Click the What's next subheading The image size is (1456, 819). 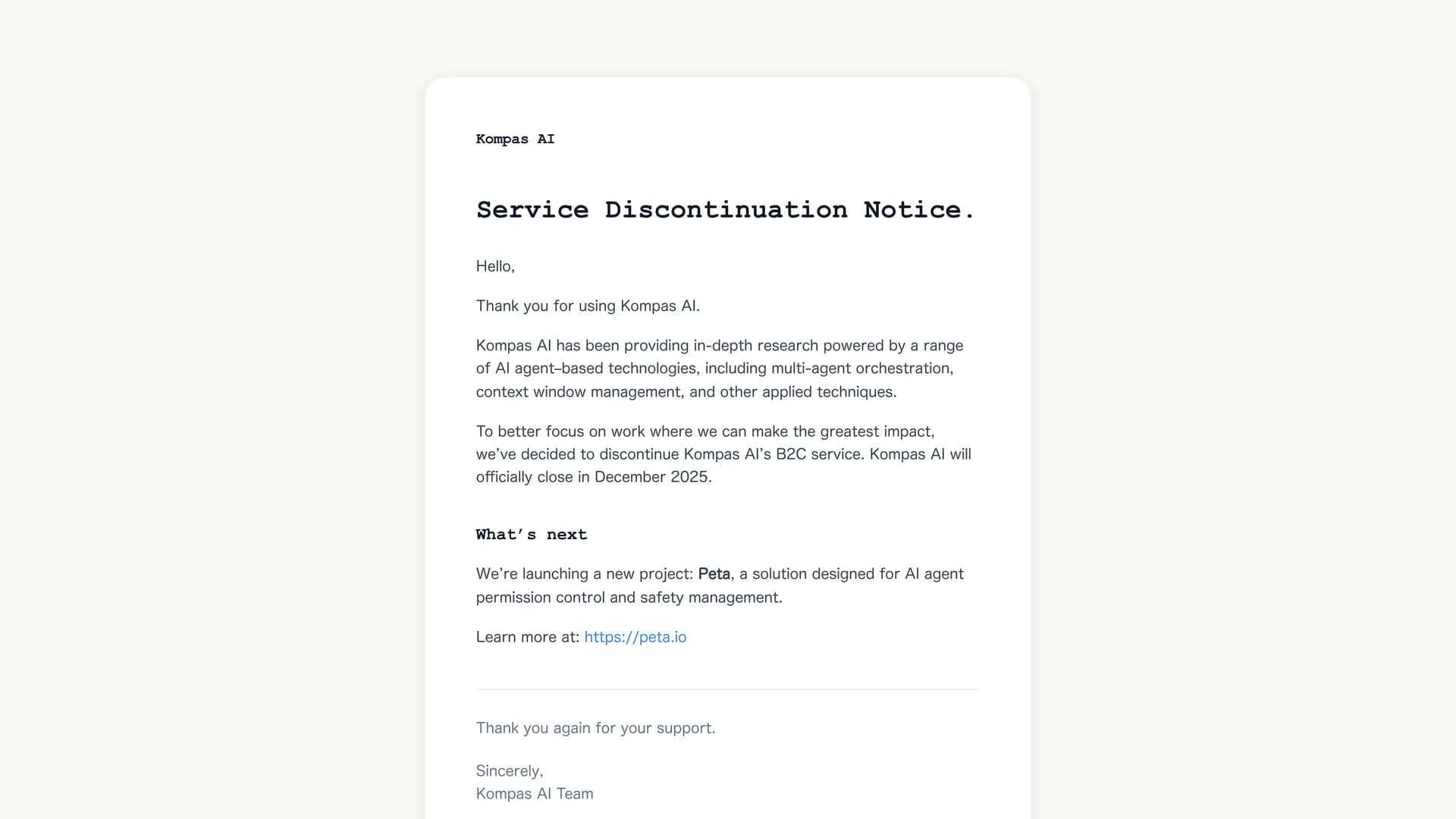[x=531, y=535]
